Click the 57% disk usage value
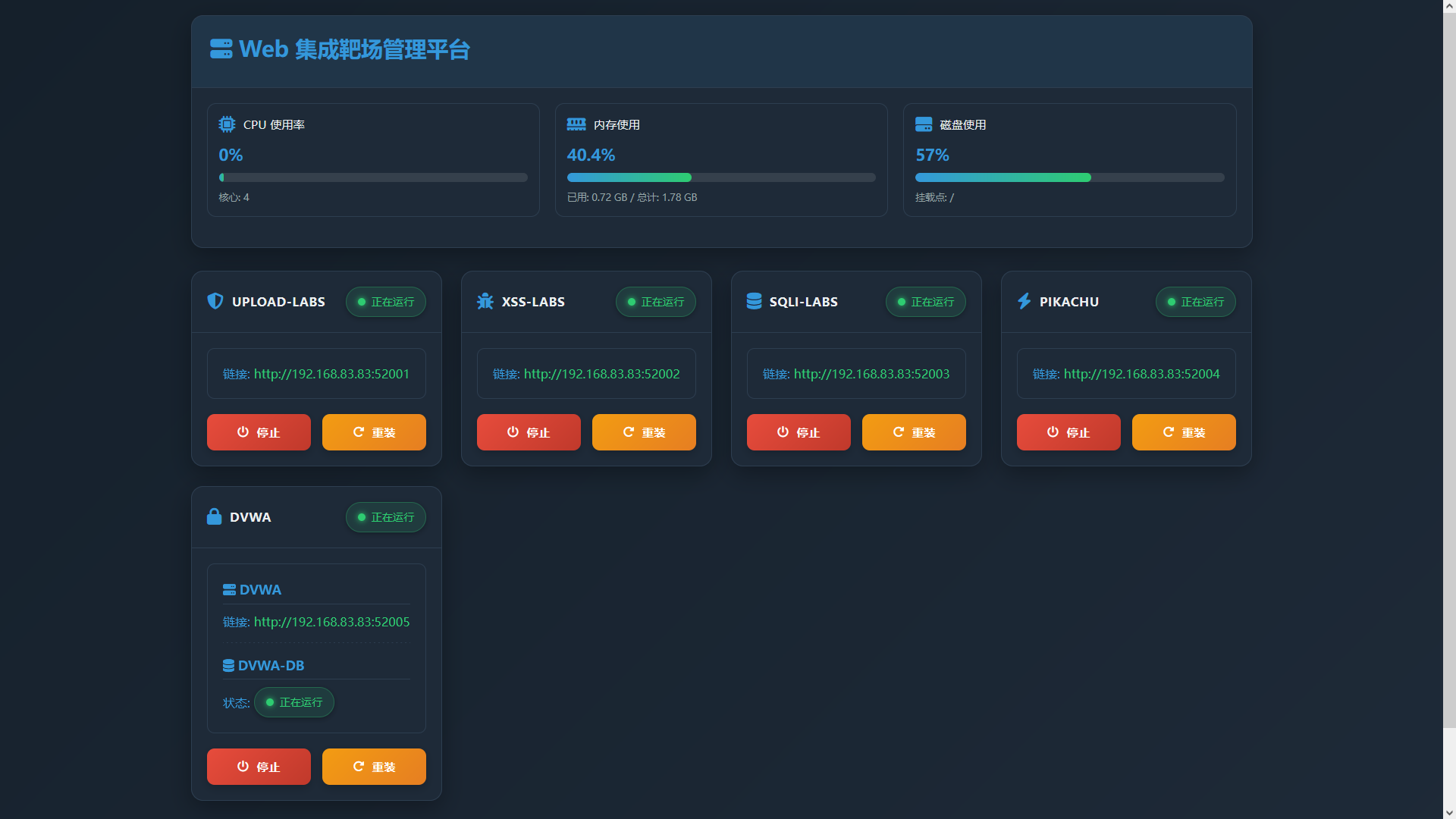 (x=932, y=155)
